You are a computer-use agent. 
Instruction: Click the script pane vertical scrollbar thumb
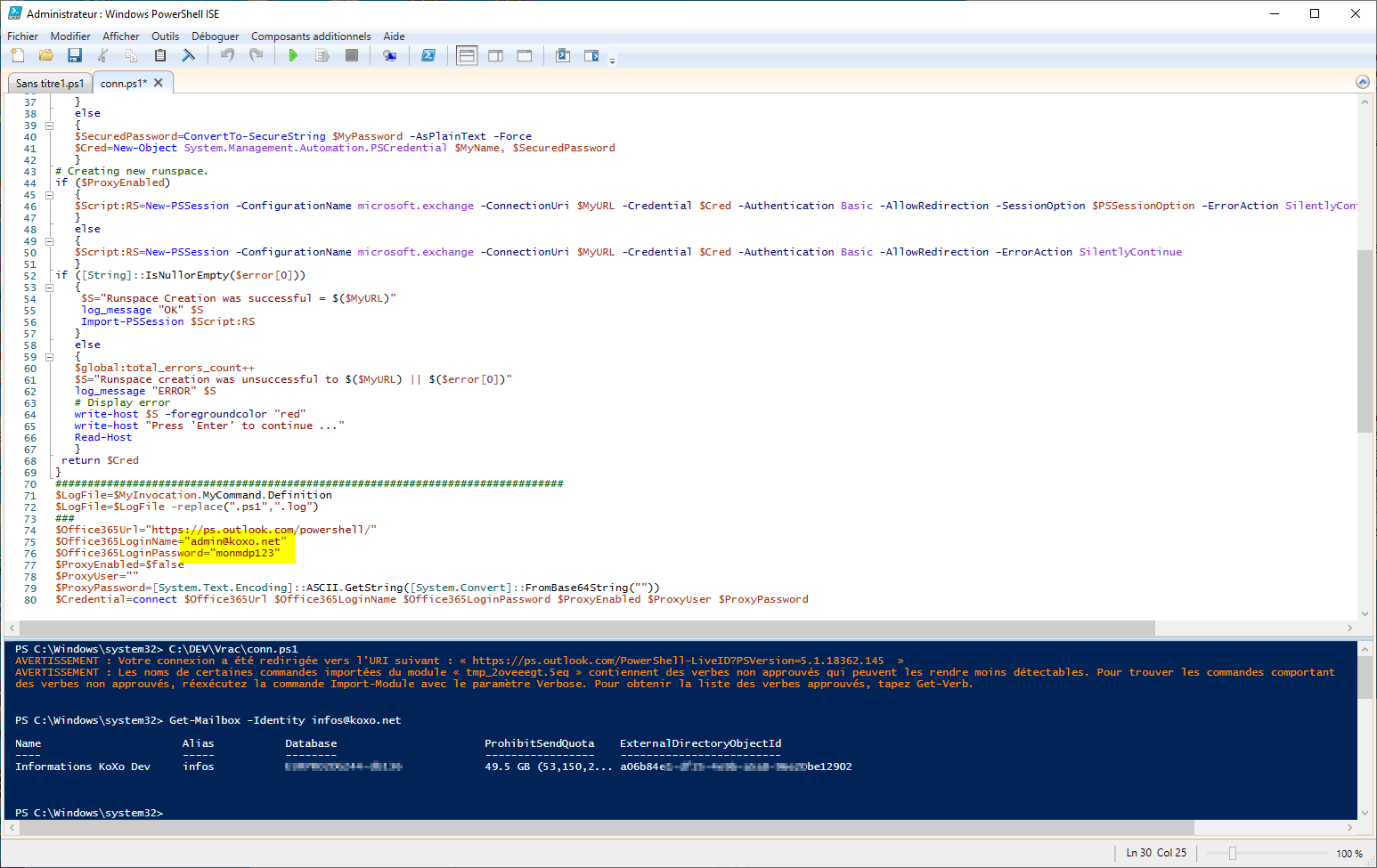click(x=1365, y=341)
